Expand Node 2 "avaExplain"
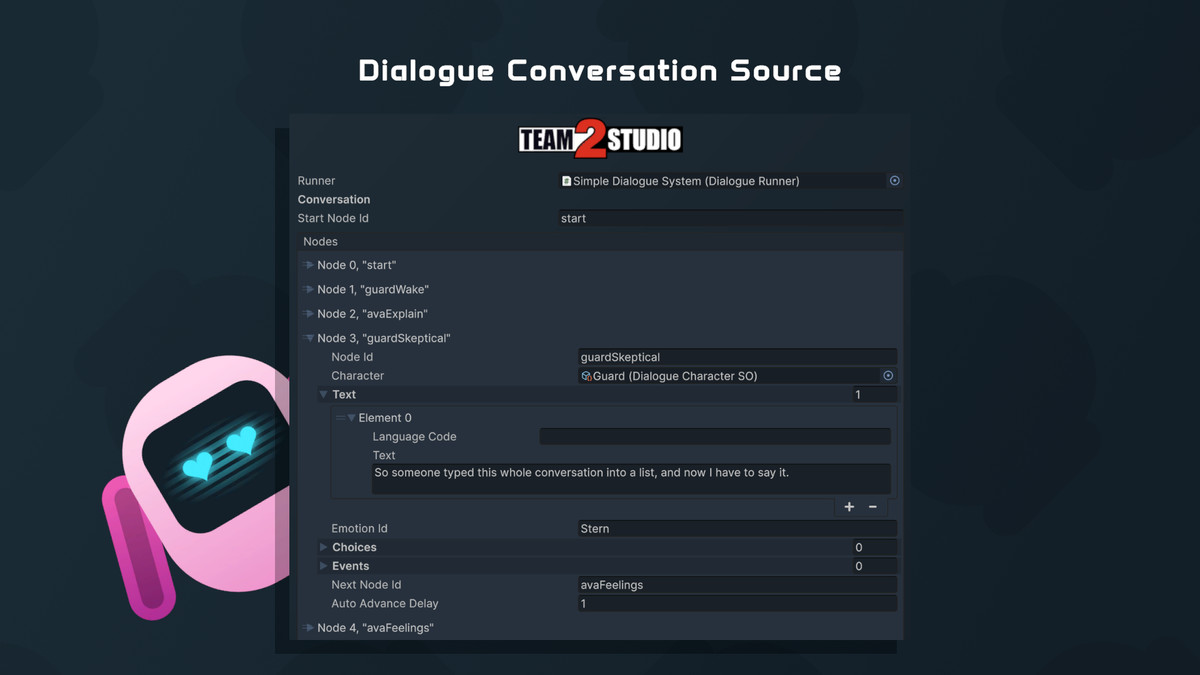The height and width of the screenshot is (675, 1200). coord(309,314)
